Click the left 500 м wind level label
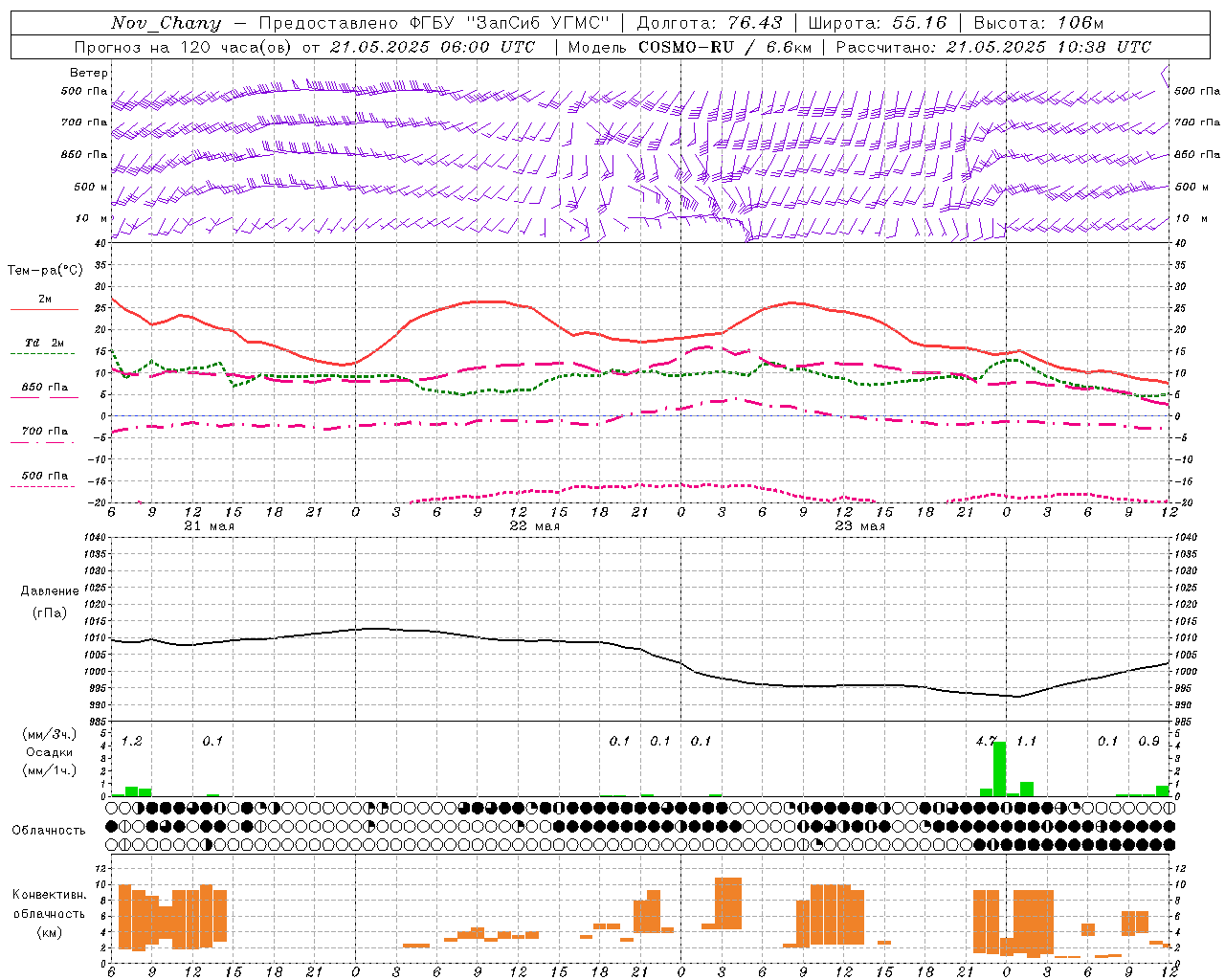1225x980 pixels. pos(91,187)
